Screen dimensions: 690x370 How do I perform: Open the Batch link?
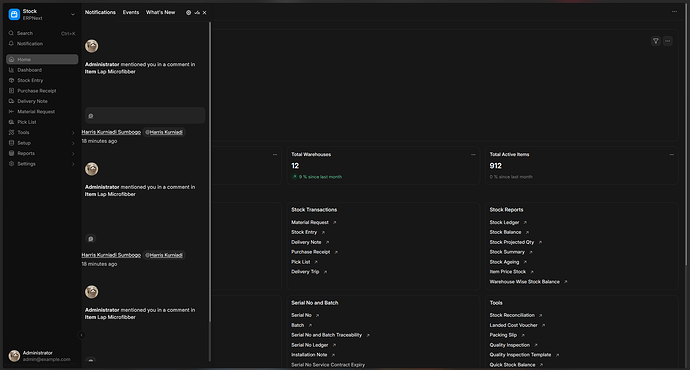[297, 326]
